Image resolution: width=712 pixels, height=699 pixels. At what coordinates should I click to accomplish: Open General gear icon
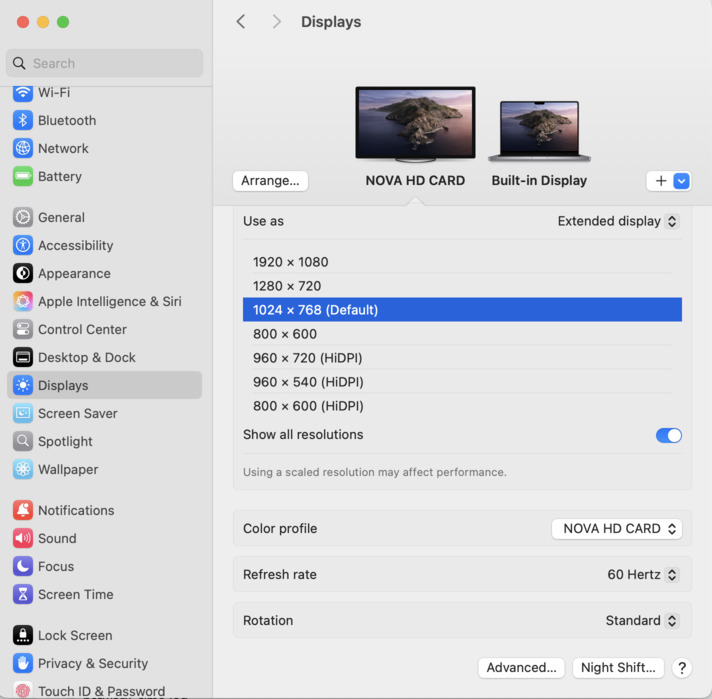[23, 217]
